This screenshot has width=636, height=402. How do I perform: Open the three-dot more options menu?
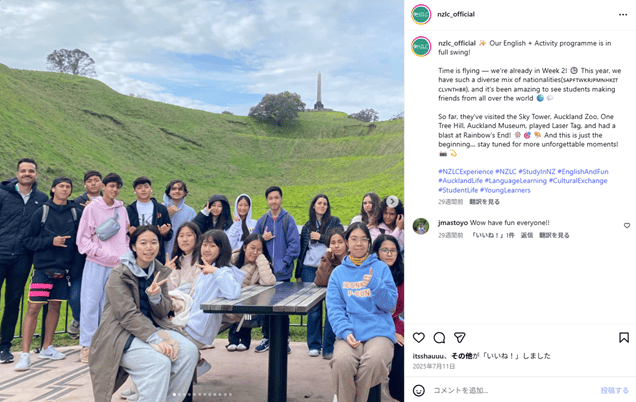pos(623,15)
